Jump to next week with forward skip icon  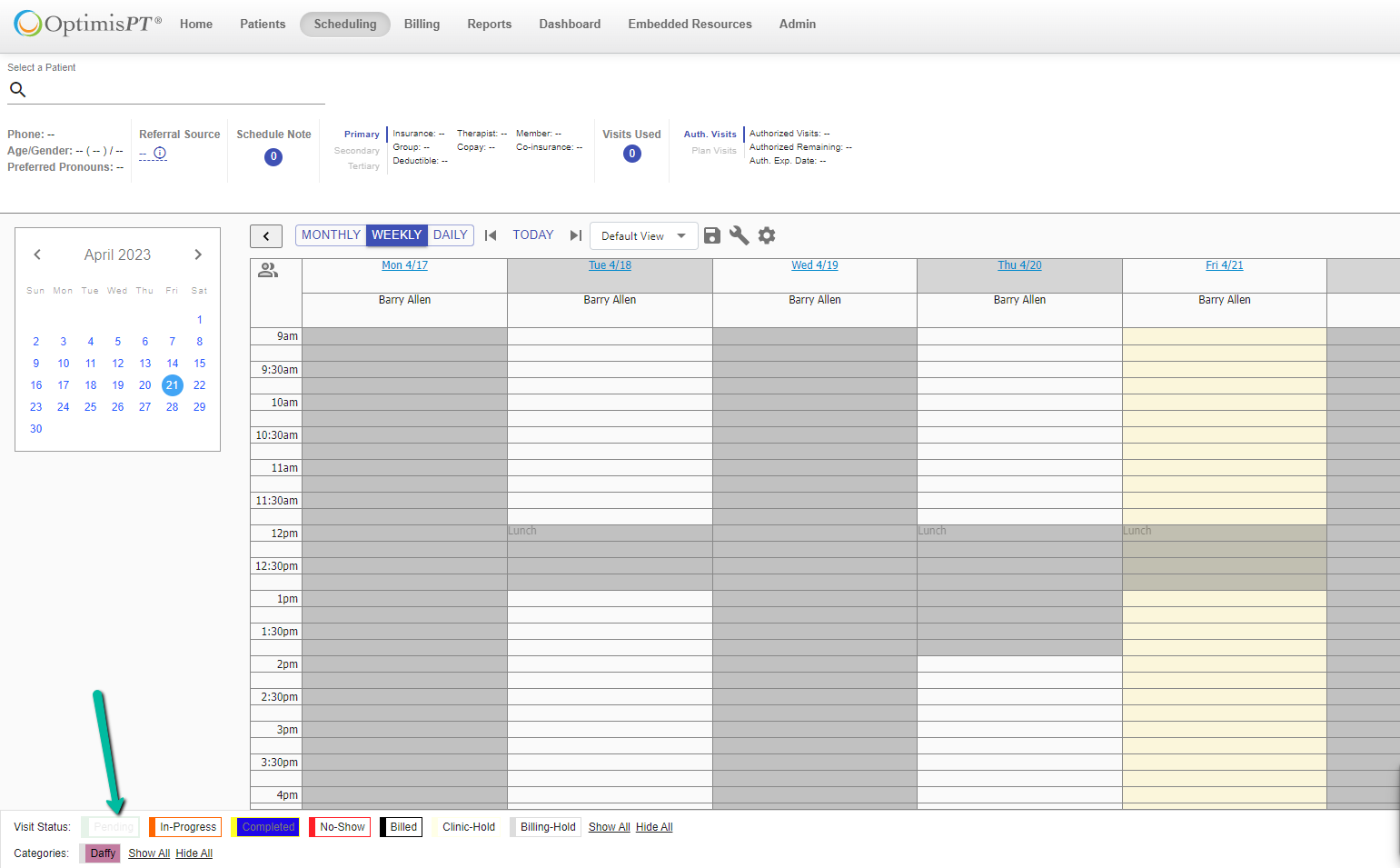pyautogui.click(x=575, y=234)
